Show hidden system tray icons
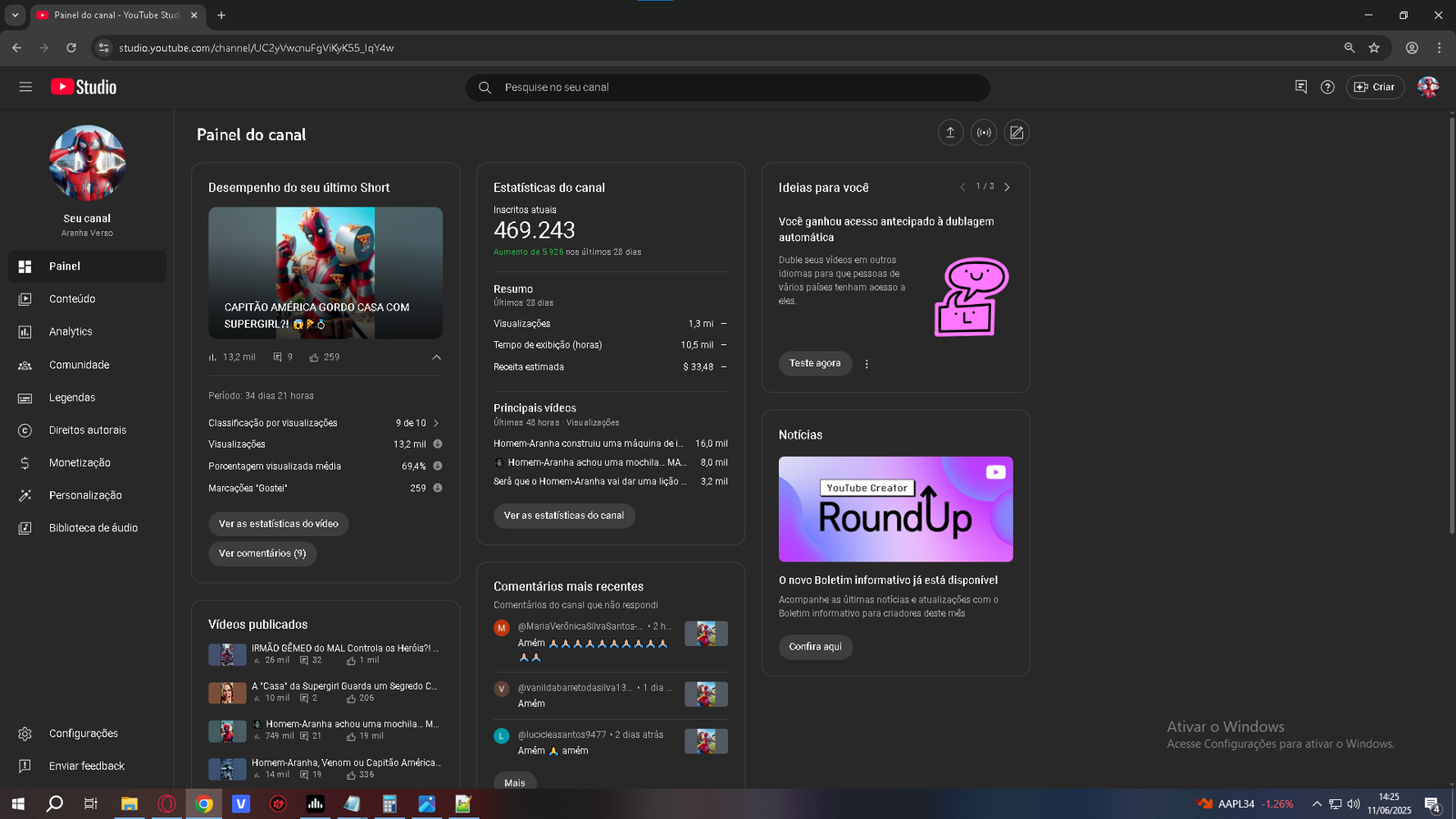This screenshot has height=819, width=1456. (x=1316, y=804)
